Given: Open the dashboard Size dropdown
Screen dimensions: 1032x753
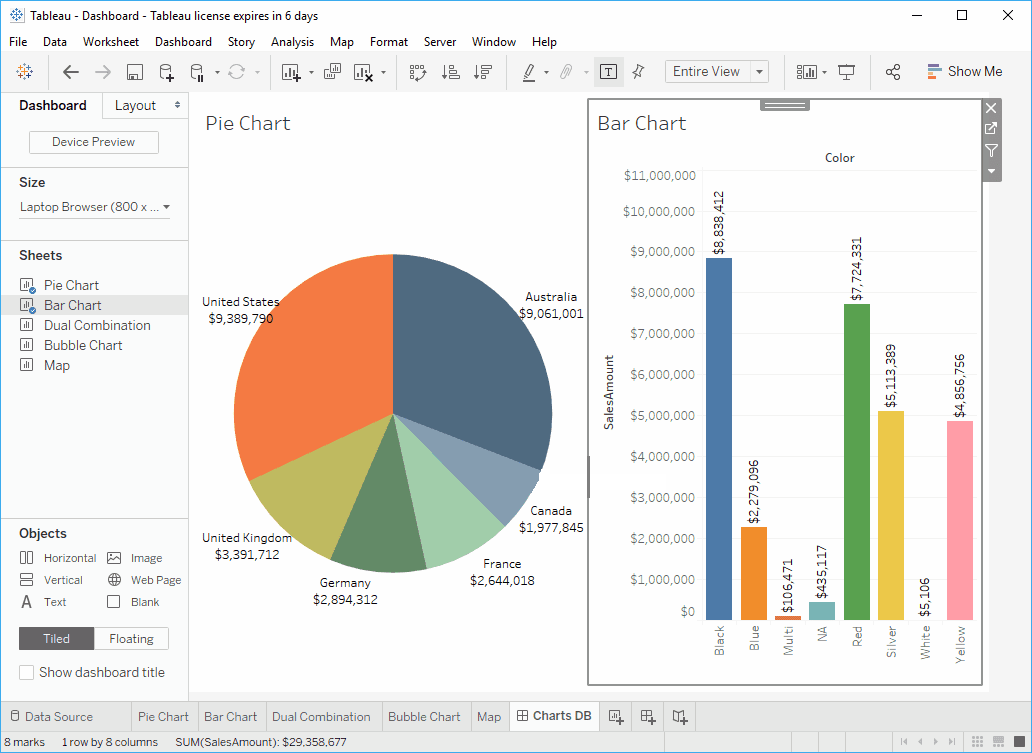Looking at the screenshot, I should coord(94,207).
